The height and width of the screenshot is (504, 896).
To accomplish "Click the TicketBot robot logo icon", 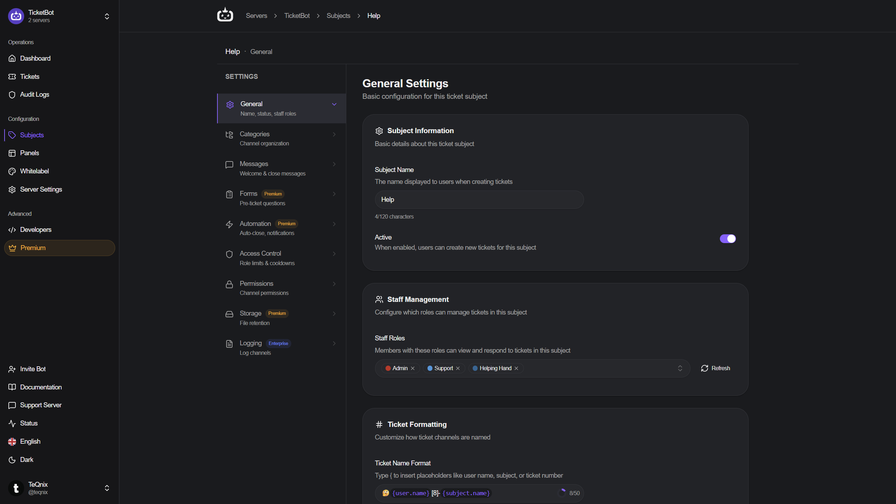I will click(x=225, y=15).
